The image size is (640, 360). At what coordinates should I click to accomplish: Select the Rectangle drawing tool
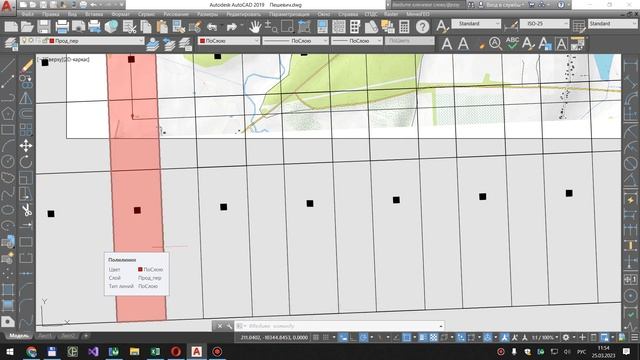point(8,130)
